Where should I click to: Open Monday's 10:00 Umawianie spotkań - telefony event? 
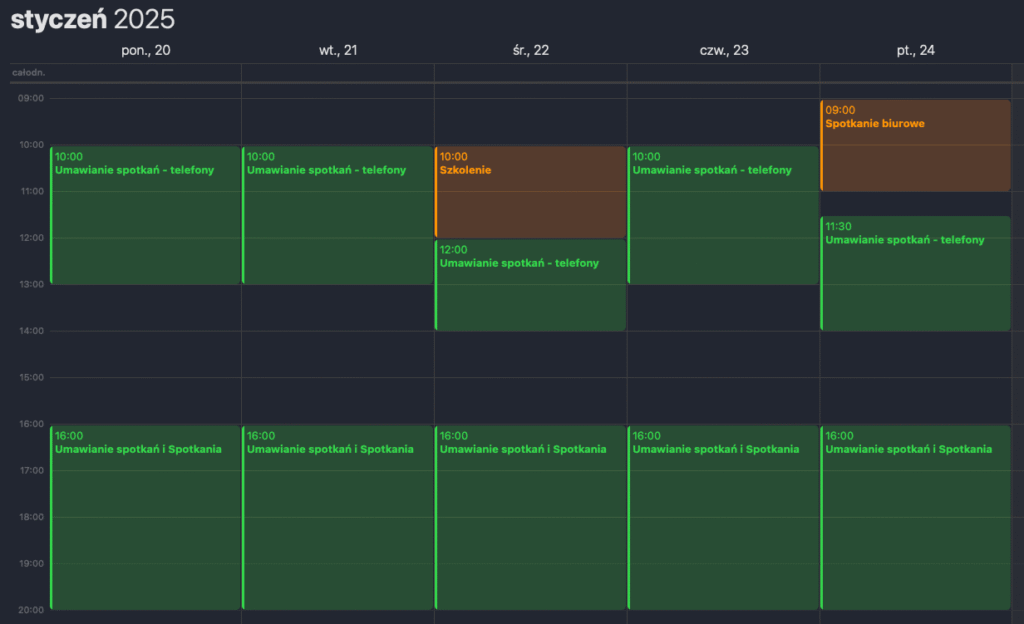coord(145,215)
